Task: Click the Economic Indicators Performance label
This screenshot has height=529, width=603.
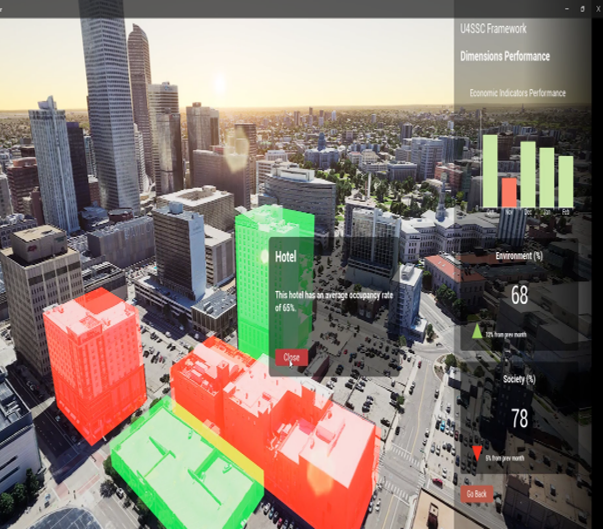Action: pos(517,93)
